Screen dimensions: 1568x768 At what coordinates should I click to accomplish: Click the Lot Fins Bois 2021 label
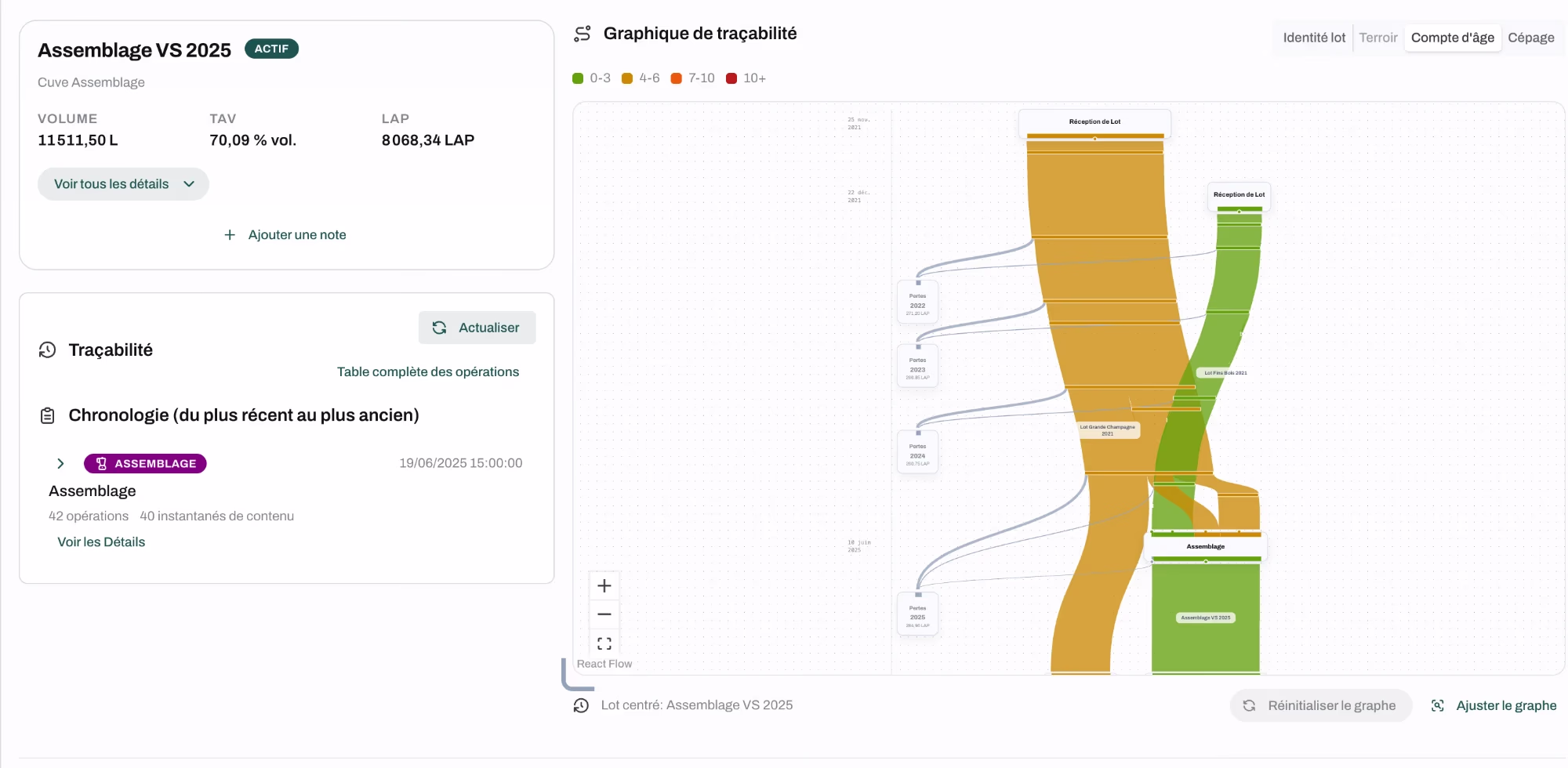1225,373
